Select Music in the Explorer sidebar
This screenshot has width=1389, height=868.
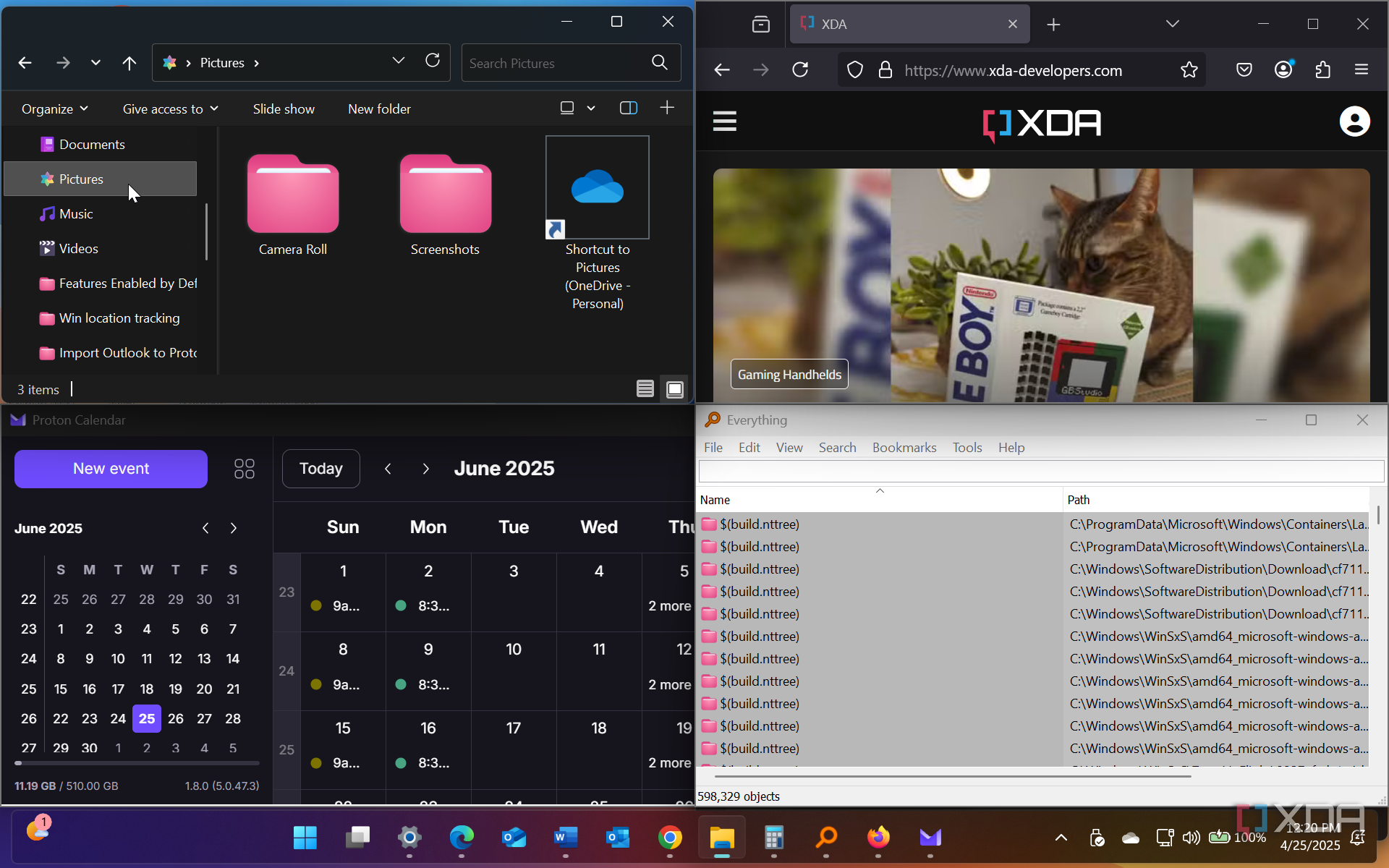click(x=101, y=214)
